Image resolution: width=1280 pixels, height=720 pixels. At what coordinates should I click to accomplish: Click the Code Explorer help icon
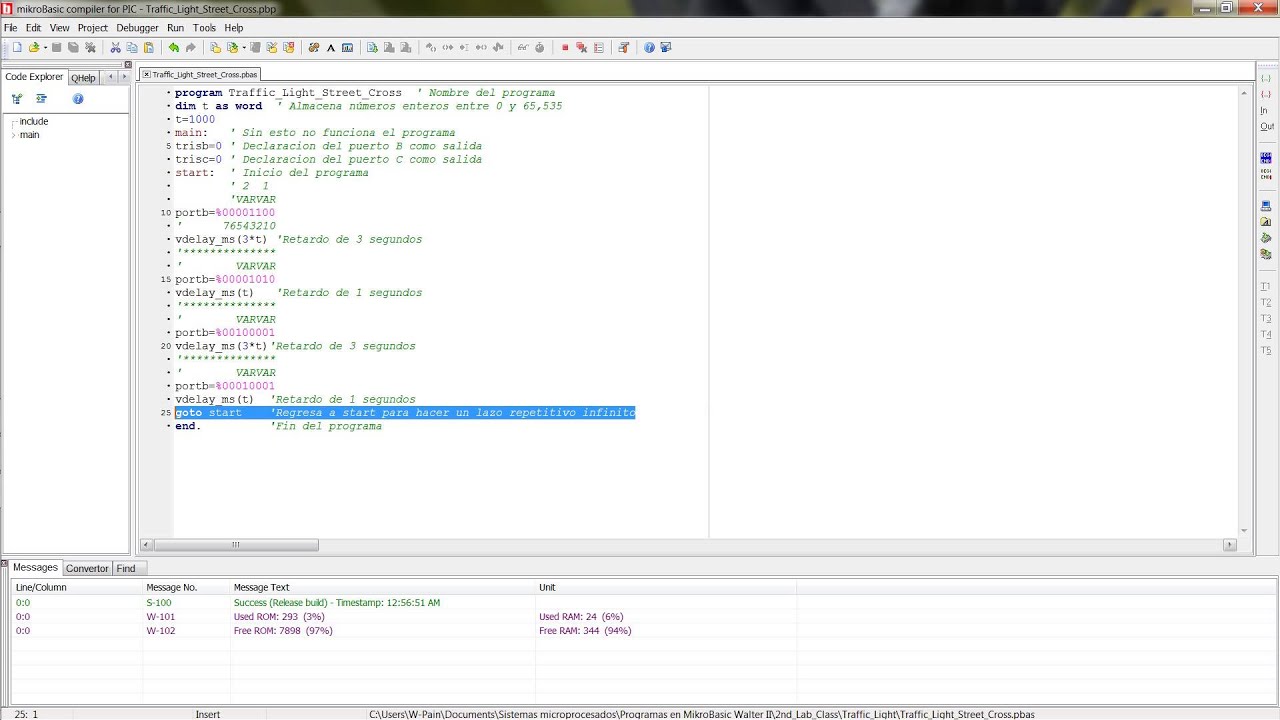pos(78,99)
